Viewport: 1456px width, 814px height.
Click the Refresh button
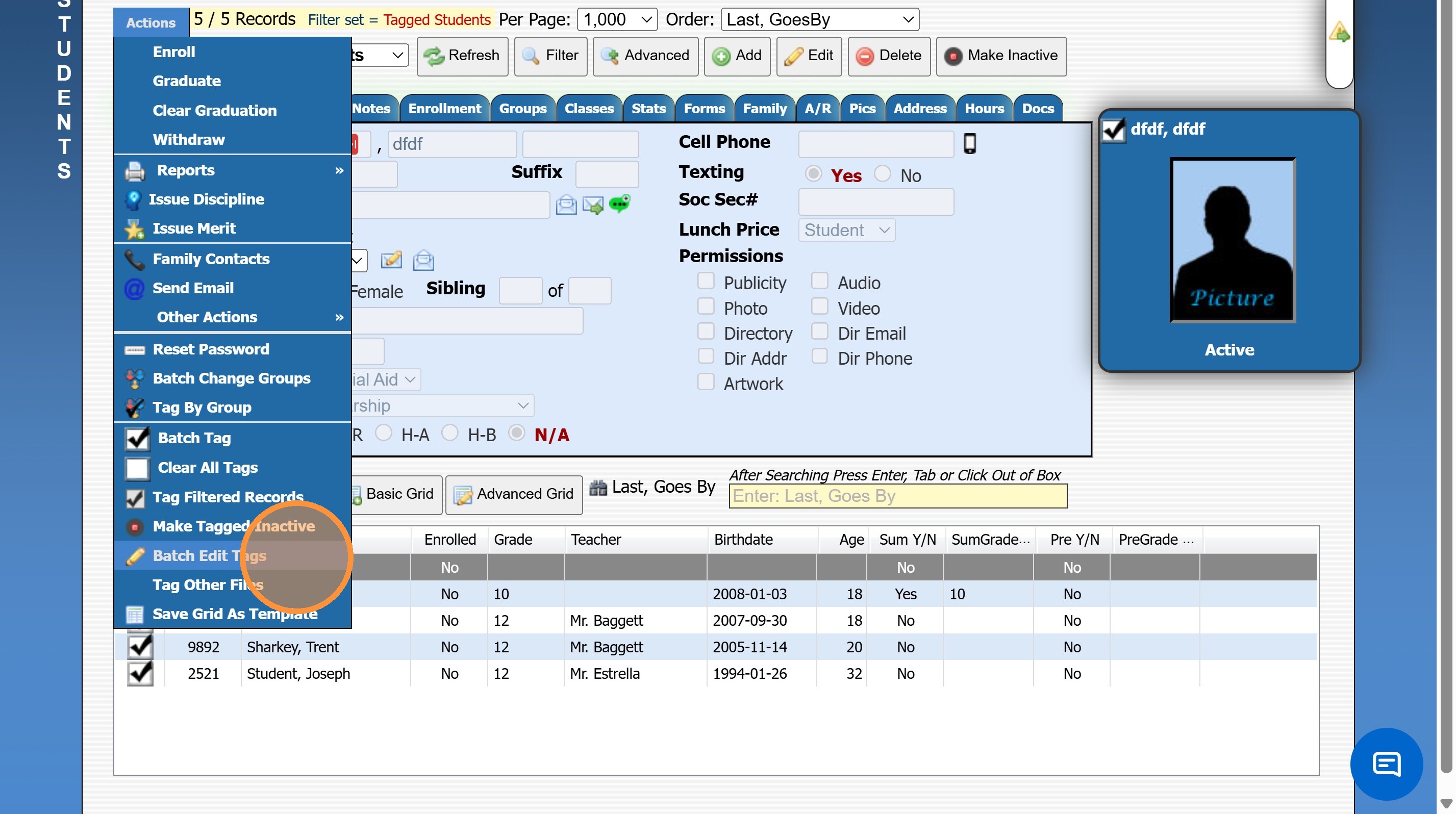(462, 56)
